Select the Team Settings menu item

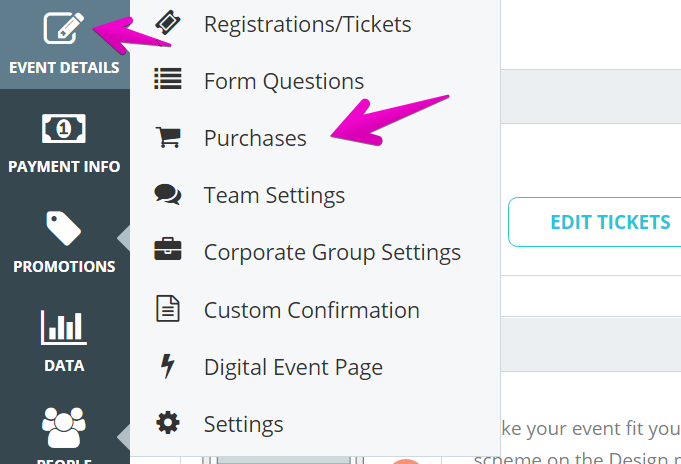[x=274, y=195]
